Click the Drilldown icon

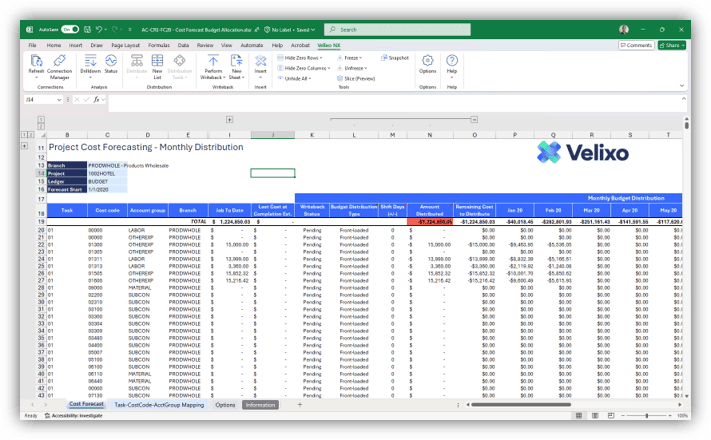(90, 61)
